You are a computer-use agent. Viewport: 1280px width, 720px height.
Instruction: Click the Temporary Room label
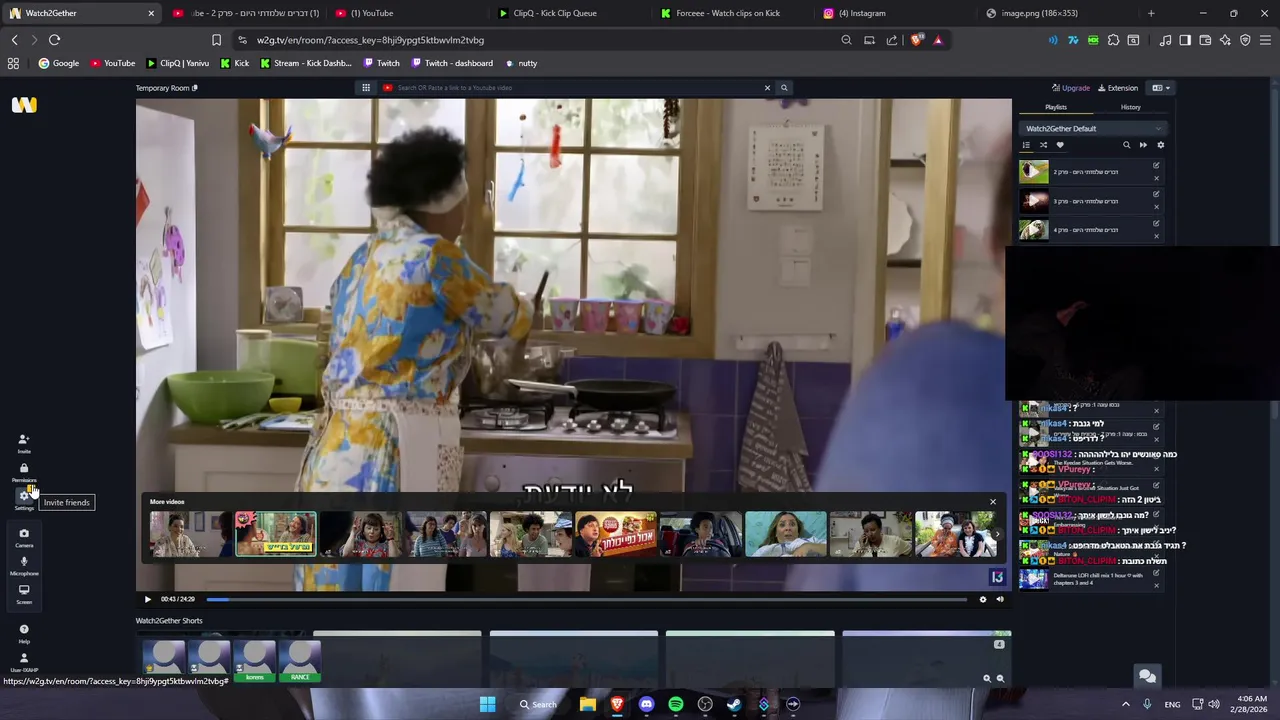163,88
